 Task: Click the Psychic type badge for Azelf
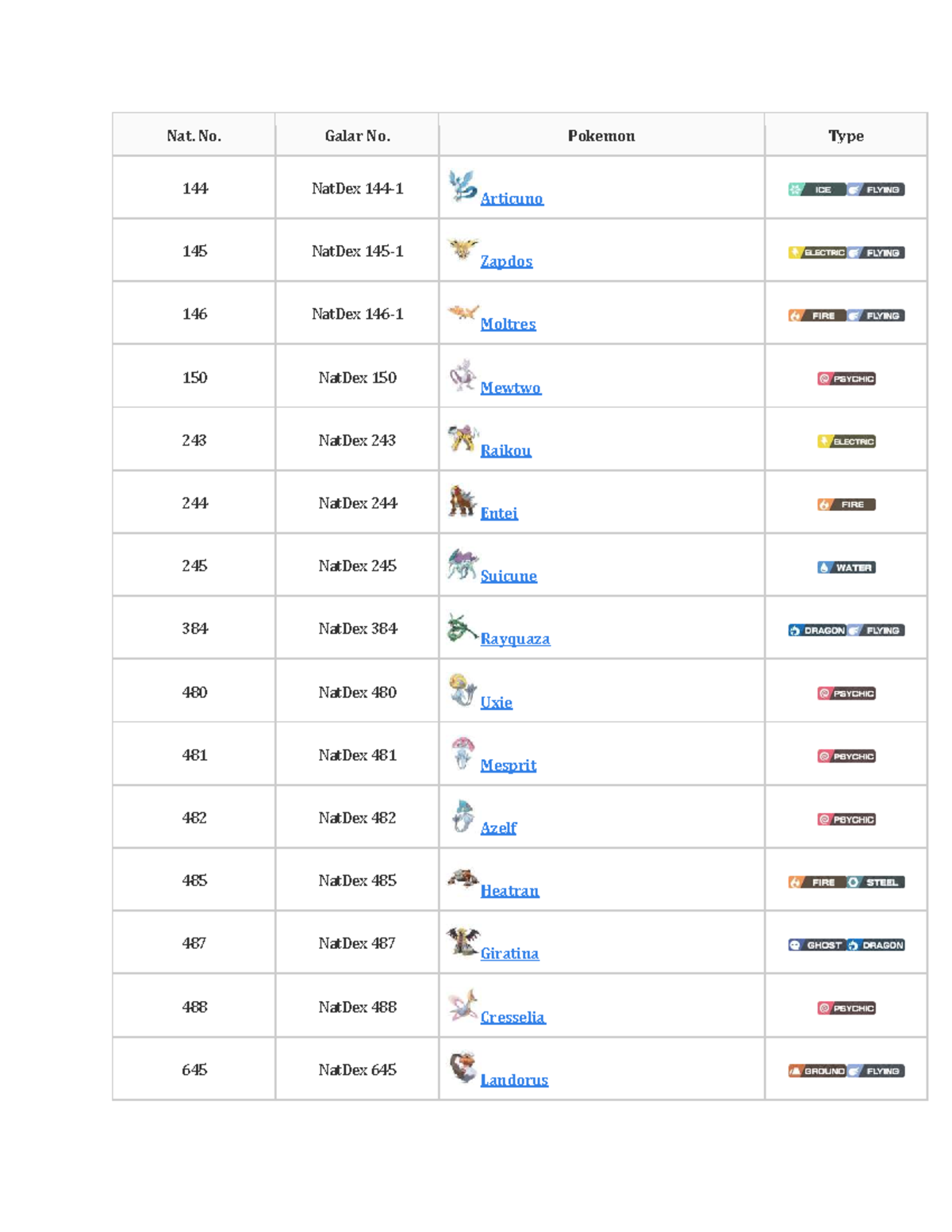click(x=846, y=819)
